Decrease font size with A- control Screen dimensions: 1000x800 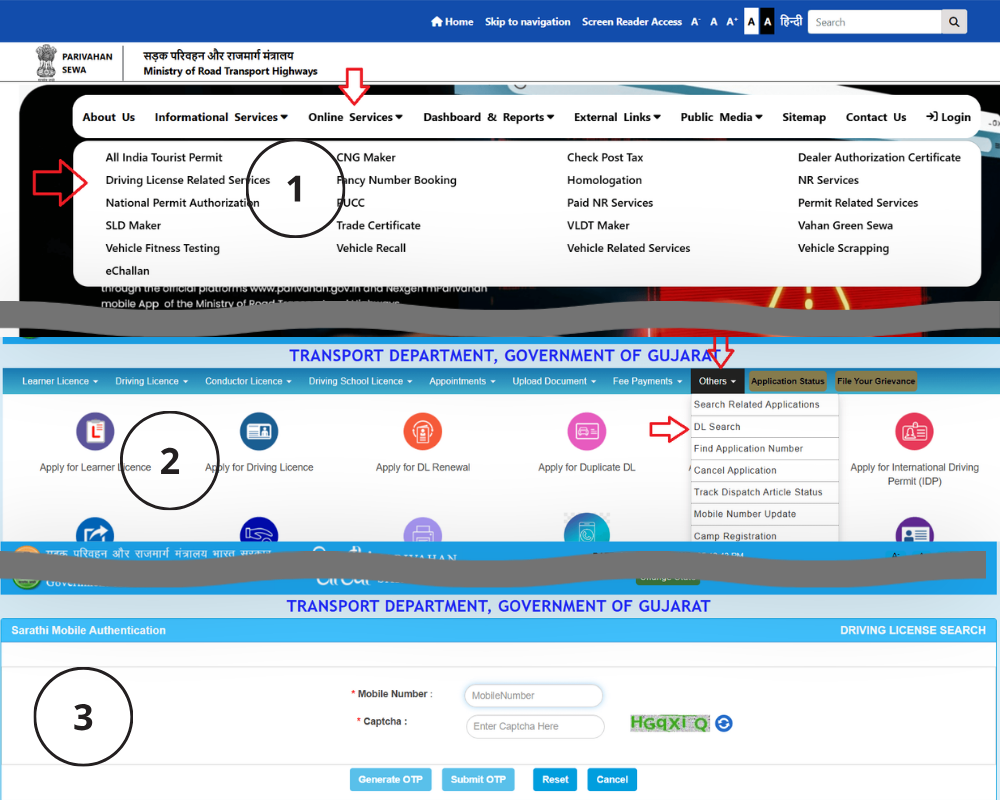click(x=695, y=22)
